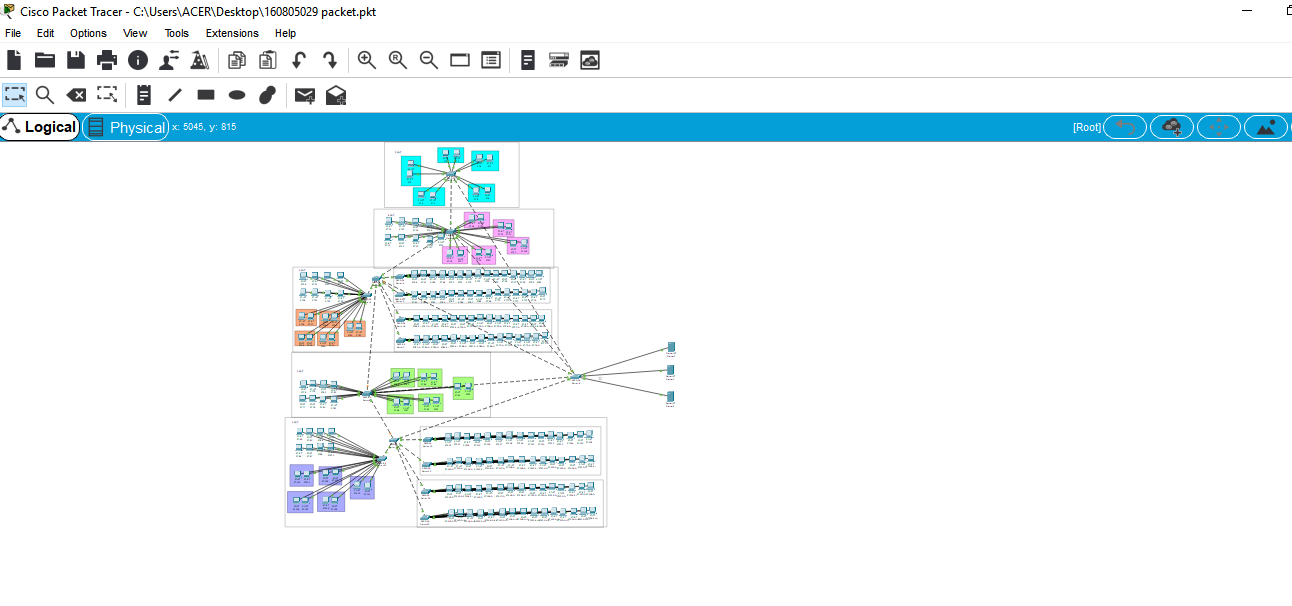Viewport: 1292px width, 606px height.
Task: Click the central router right of topology
Action: (575, 376)
